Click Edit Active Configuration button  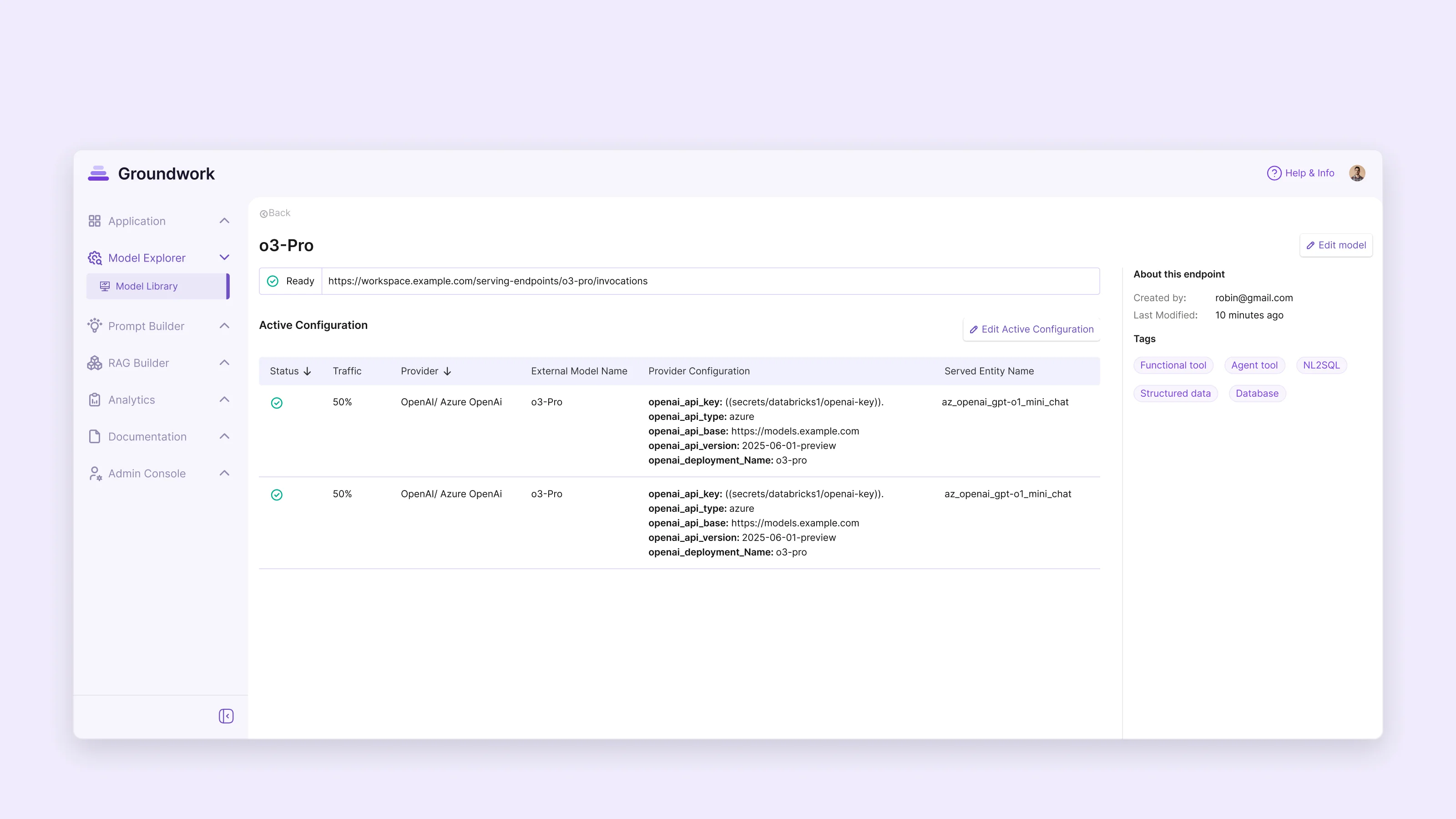pos(1031,329)
